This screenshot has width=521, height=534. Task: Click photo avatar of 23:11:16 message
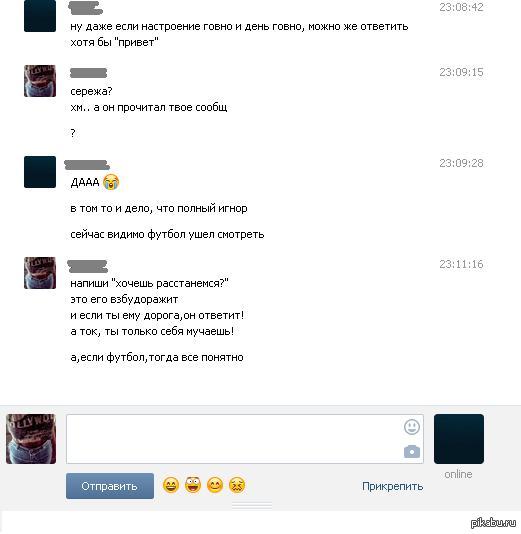click(x=40, y=273)
